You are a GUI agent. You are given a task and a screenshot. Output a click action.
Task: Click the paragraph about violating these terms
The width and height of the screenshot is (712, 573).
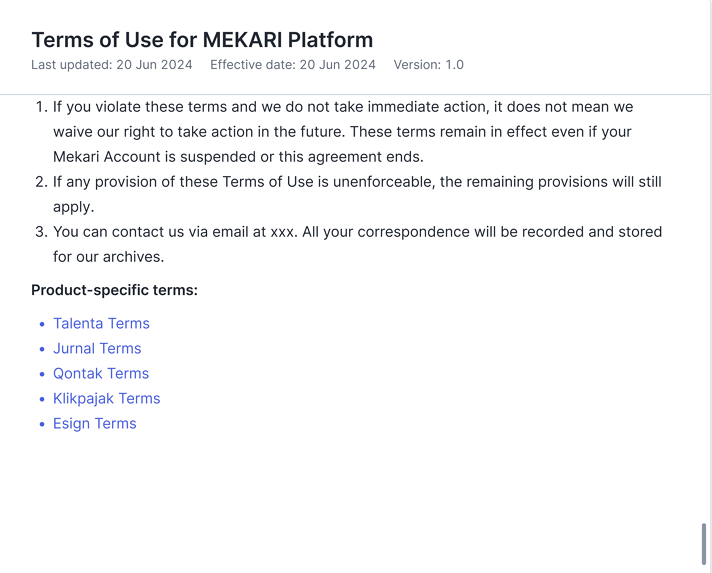[x=342, y=132]
